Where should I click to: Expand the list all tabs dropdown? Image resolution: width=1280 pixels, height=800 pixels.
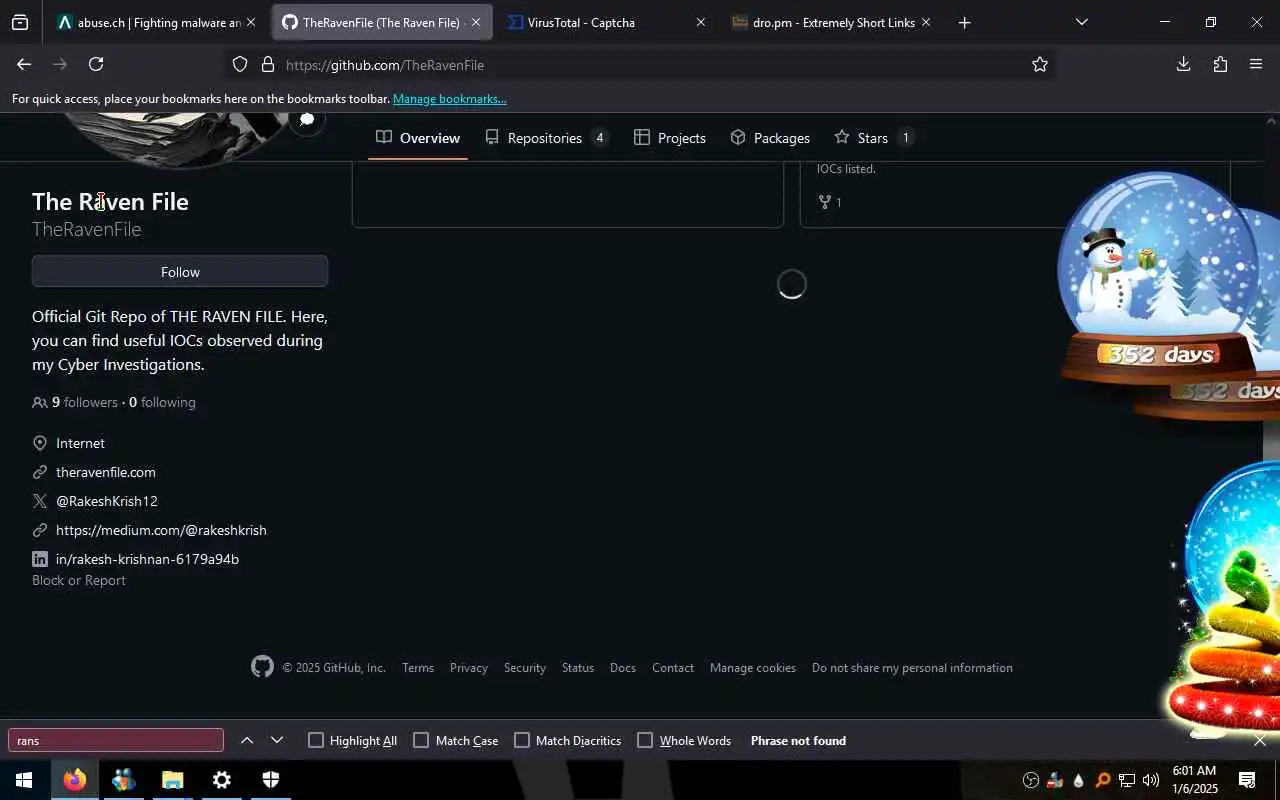(x=1081, y=22)
